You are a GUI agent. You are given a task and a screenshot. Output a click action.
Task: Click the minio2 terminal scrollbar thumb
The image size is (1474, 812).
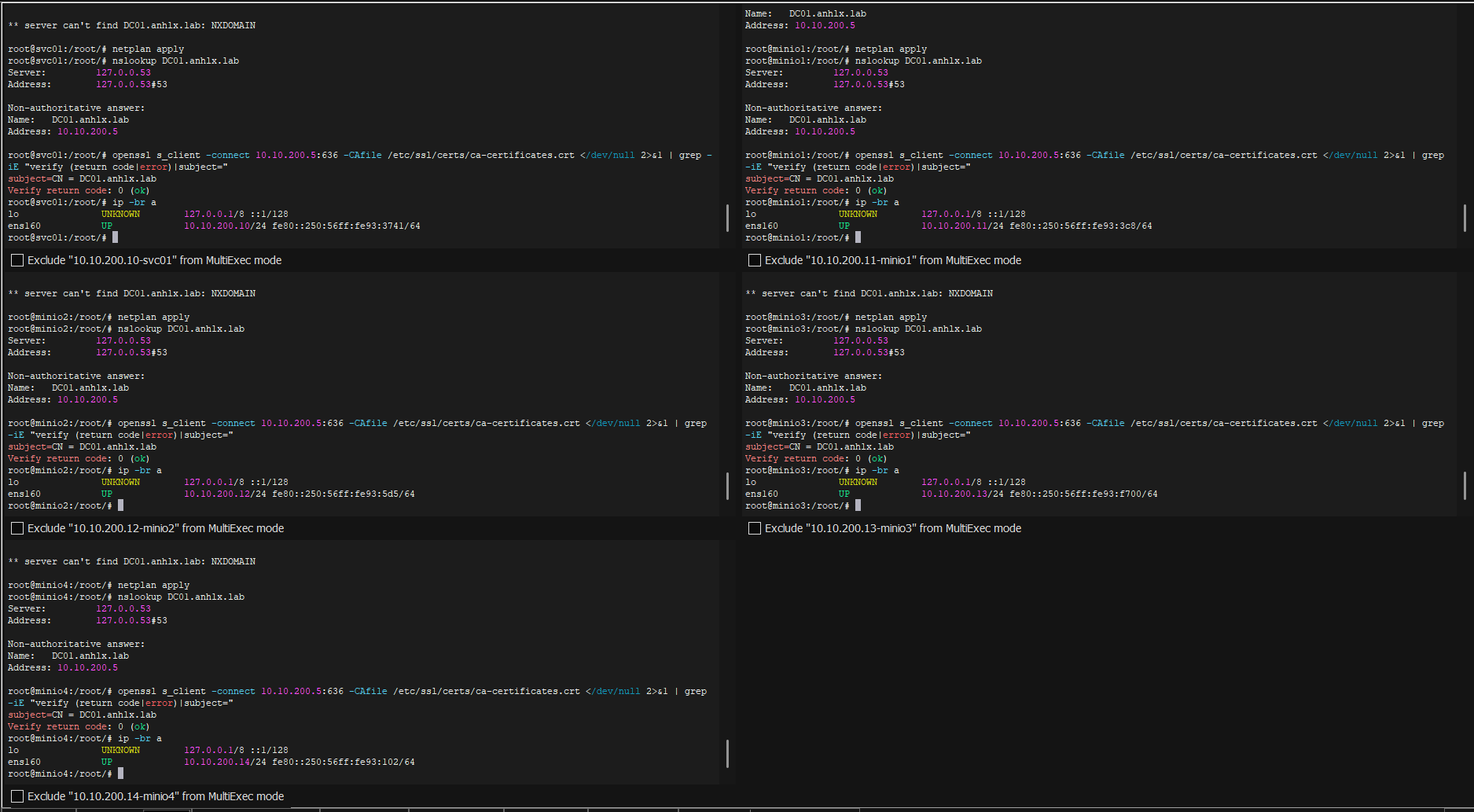(727, 486)
